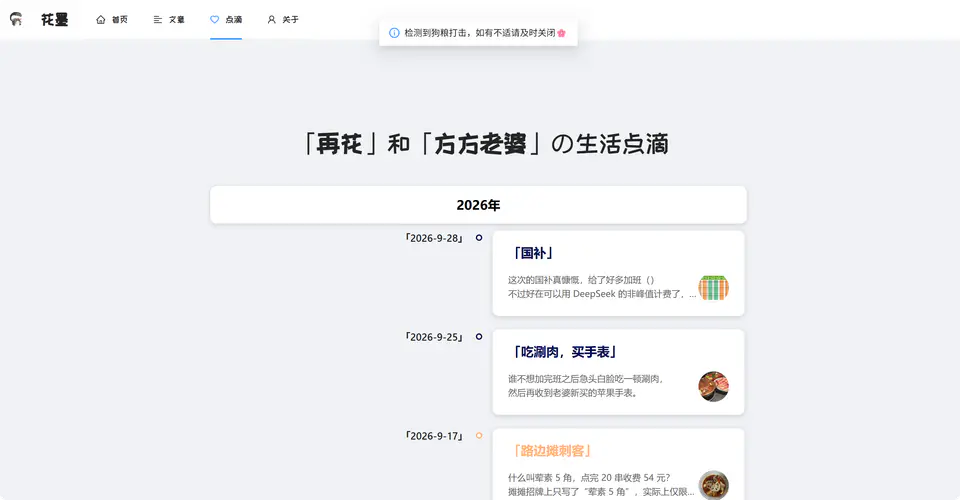Click the 2026年 year header

pyautogui.click(x=478, y=205)
